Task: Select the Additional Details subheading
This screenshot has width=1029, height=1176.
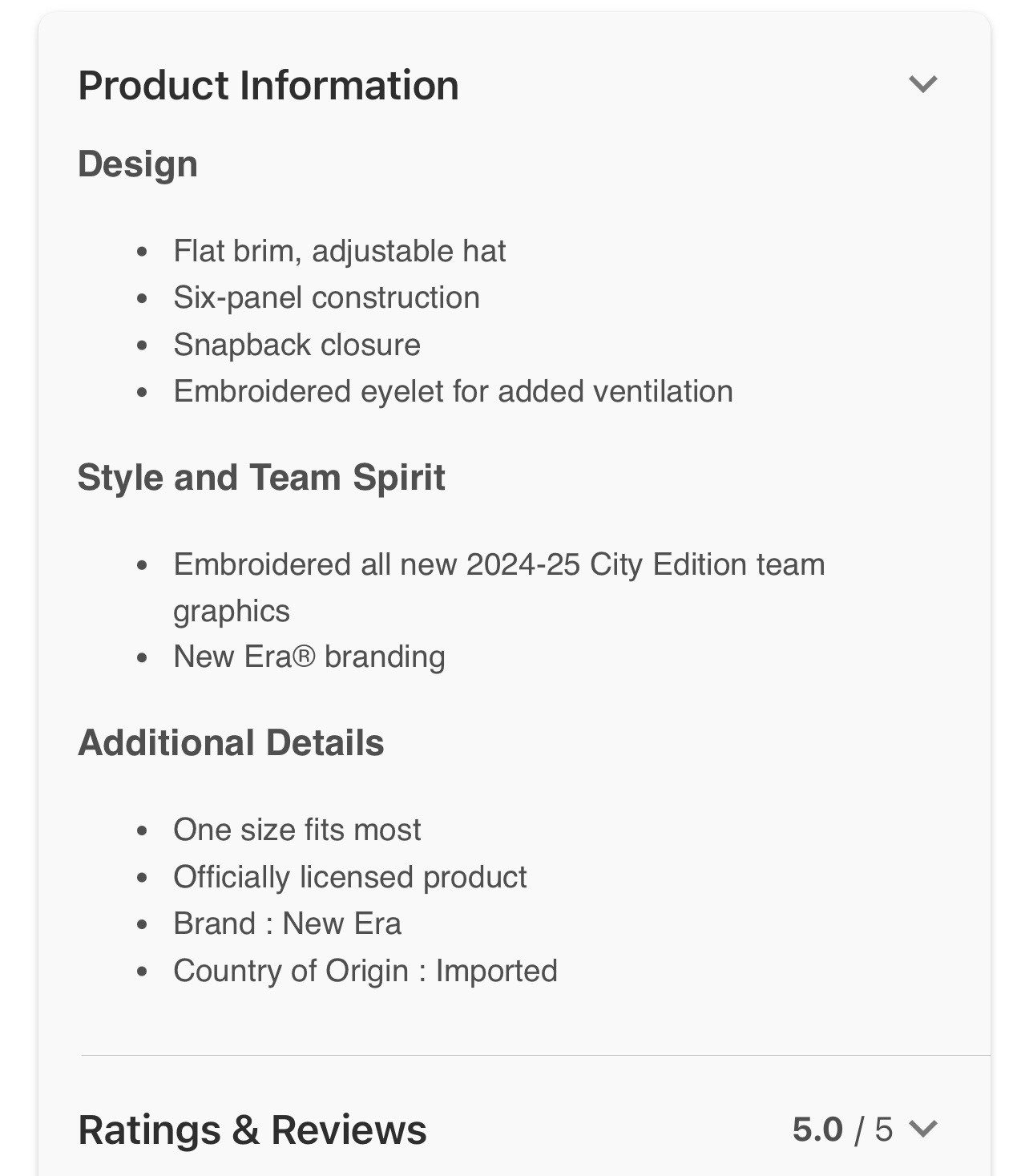Action: click(231, 742)
